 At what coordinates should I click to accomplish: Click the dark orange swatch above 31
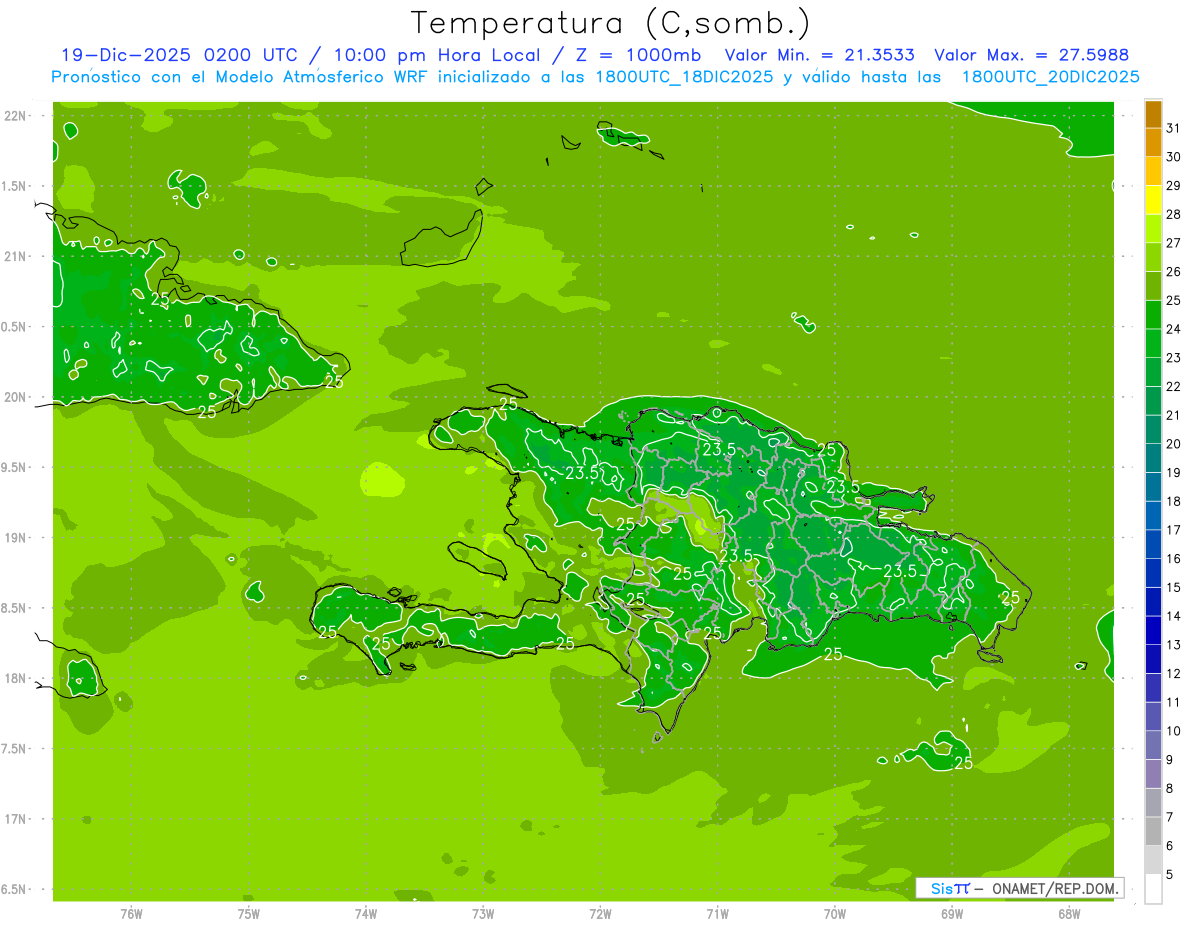(x=1153, y=114)
